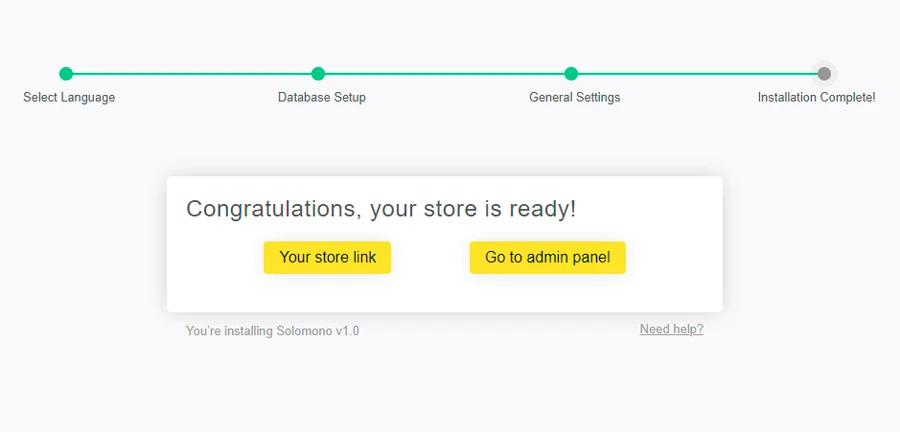Select the 'Installation Complete!' step label

tap(816, 98)
